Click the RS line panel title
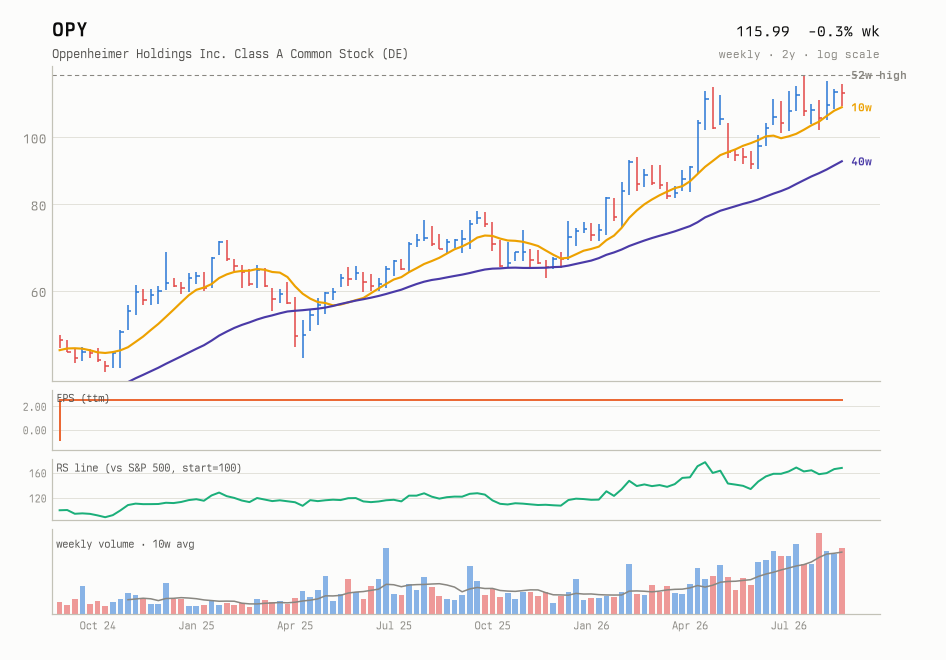This screenshot has width=946, height=660. tap(149, 468)
